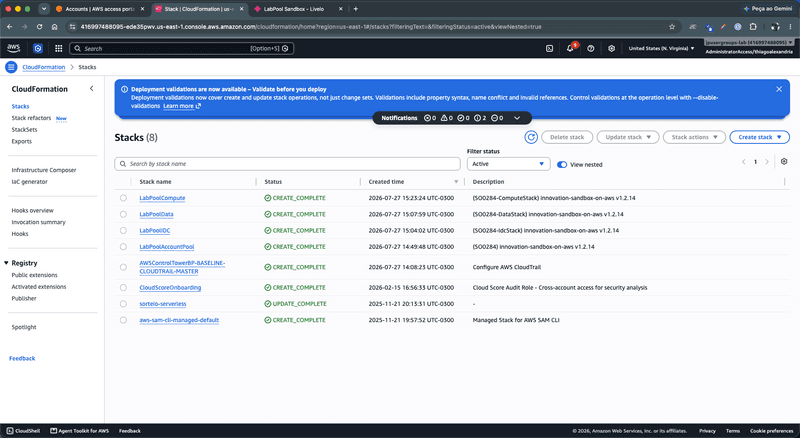The width and height of the screenshot is (800, 438).
Task: Select the AWSControlTowerBP-BASELINE-CLOUDTRAIL-MASTER radio button
Action: pyautogui.click(x=123, y=267)
